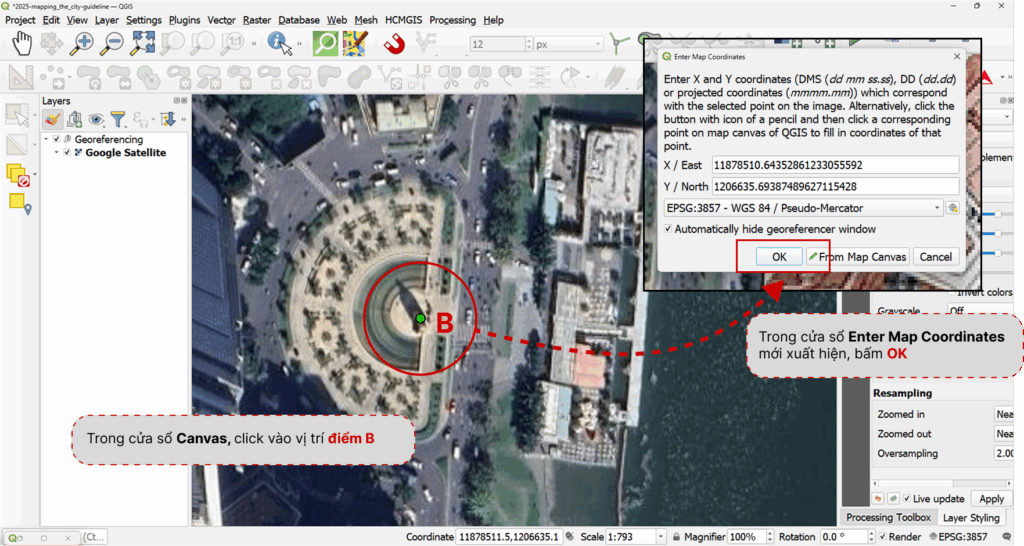Activate the Zoom In magnifier tool
The width and height of the screenshot is (1024, 546).
(82, 44)
